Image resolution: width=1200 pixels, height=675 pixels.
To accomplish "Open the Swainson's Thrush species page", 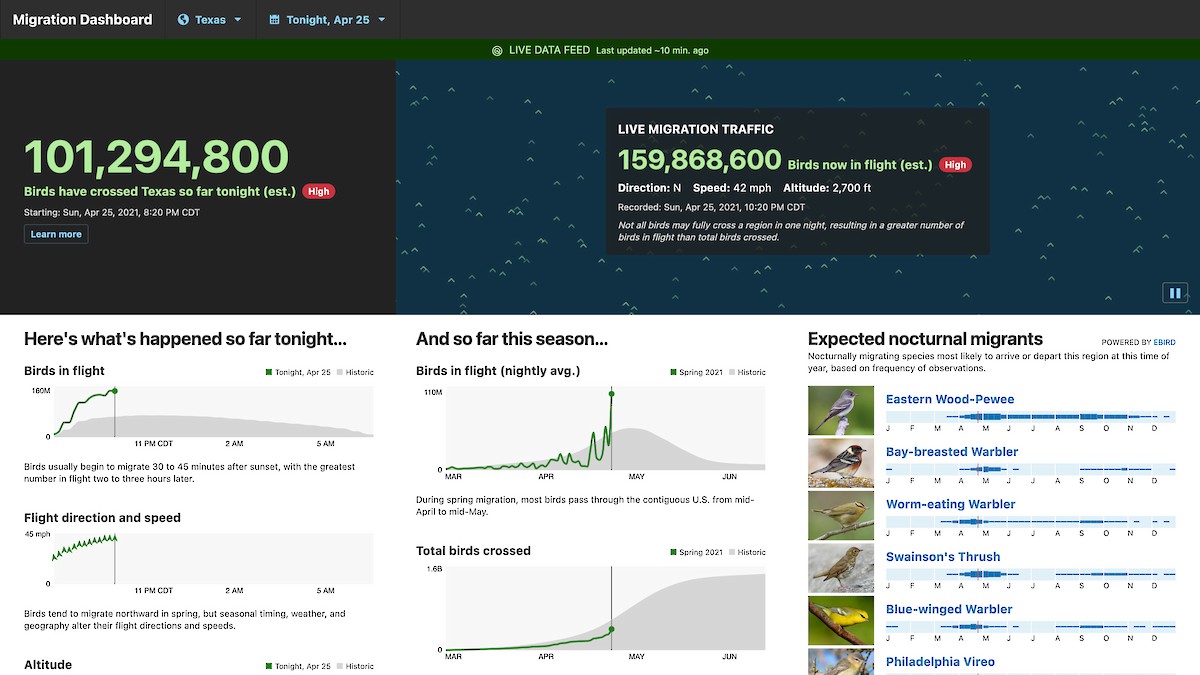I will click(x=943, y=556).
